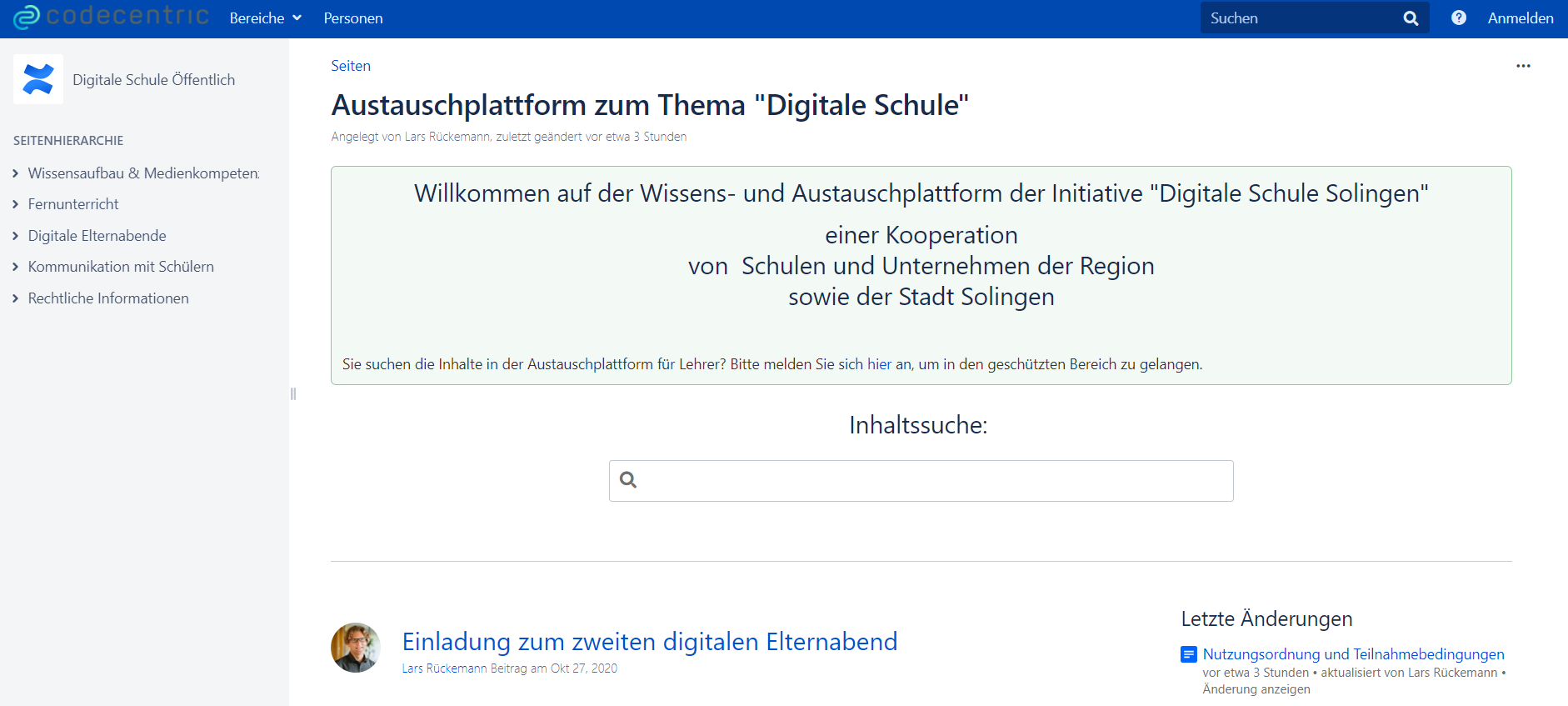The image size is (1568, 706).
Task: Click the page title Austauschplattform heading
Action: pos(650,105)
